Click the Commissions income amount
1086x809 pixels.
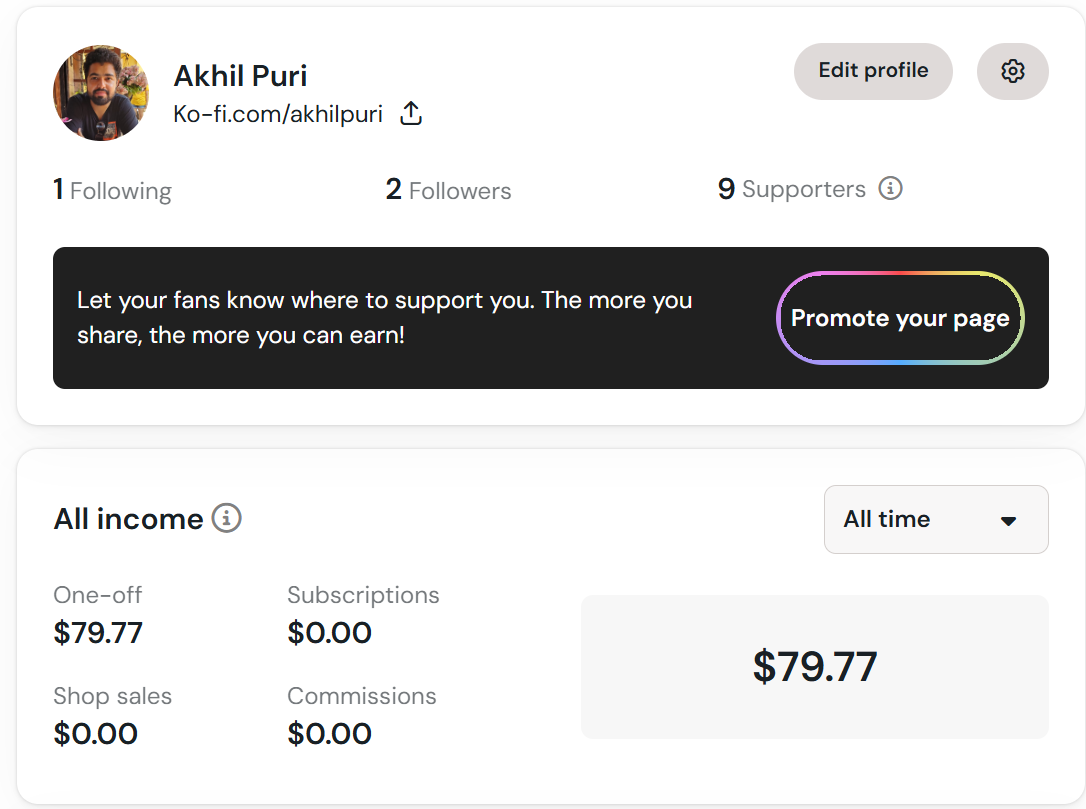click(x=330, y=734)
